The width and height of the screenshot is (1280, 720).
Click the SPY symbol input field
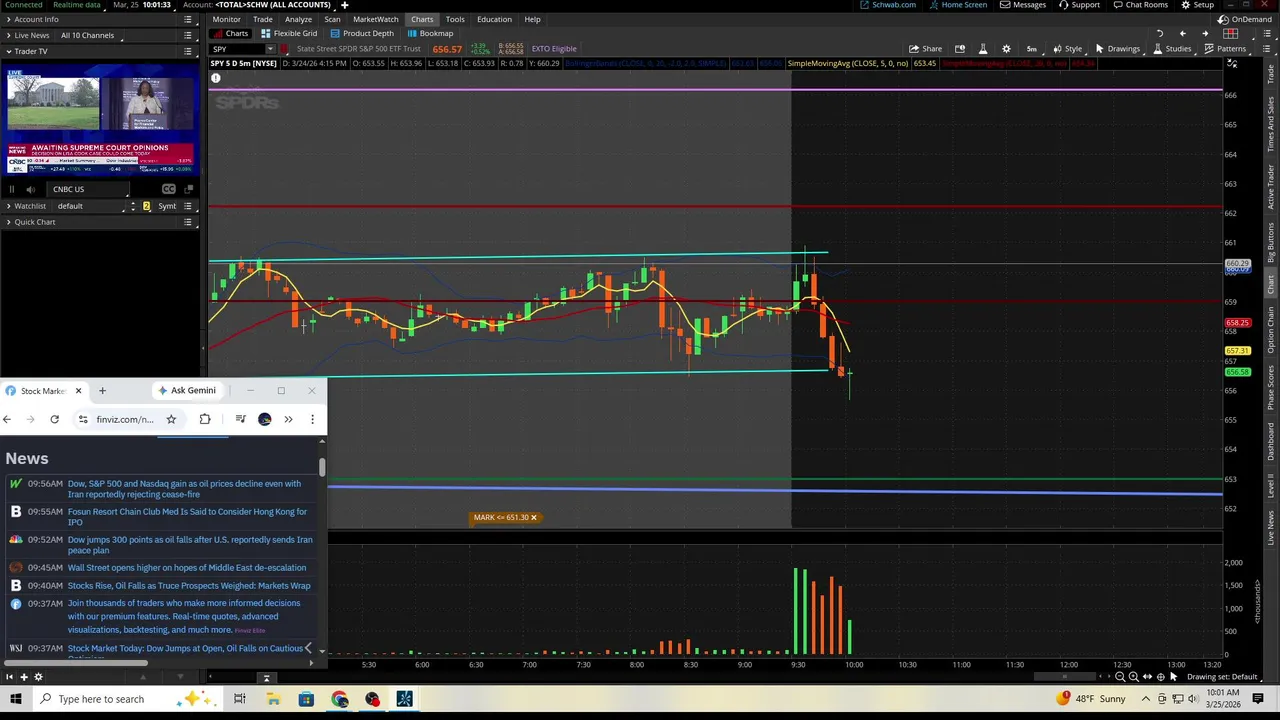click(x=236, y=49)
